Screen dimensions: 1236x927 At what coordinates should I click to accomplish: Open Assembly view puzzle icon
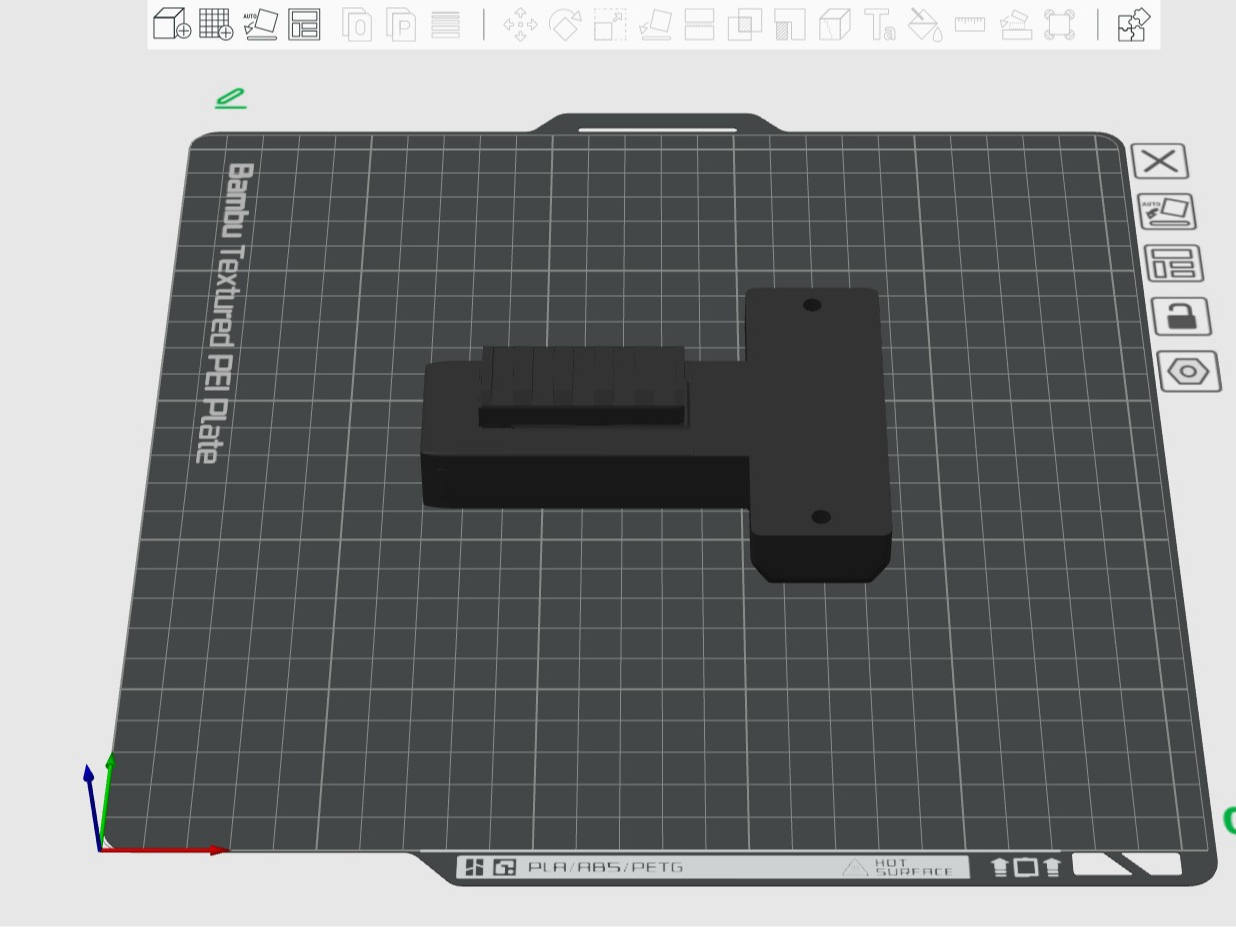[x=1134, y=24]
